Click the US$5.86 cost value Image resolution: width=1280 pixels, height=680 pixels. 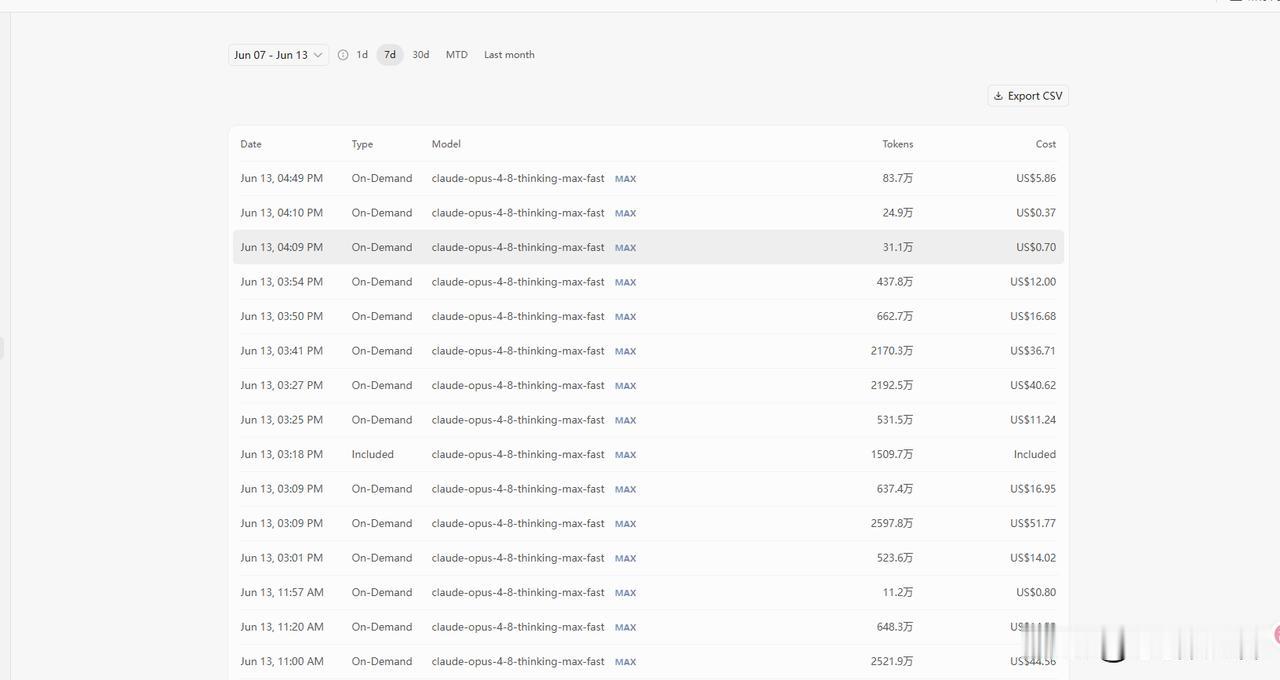pos(1036,178)
